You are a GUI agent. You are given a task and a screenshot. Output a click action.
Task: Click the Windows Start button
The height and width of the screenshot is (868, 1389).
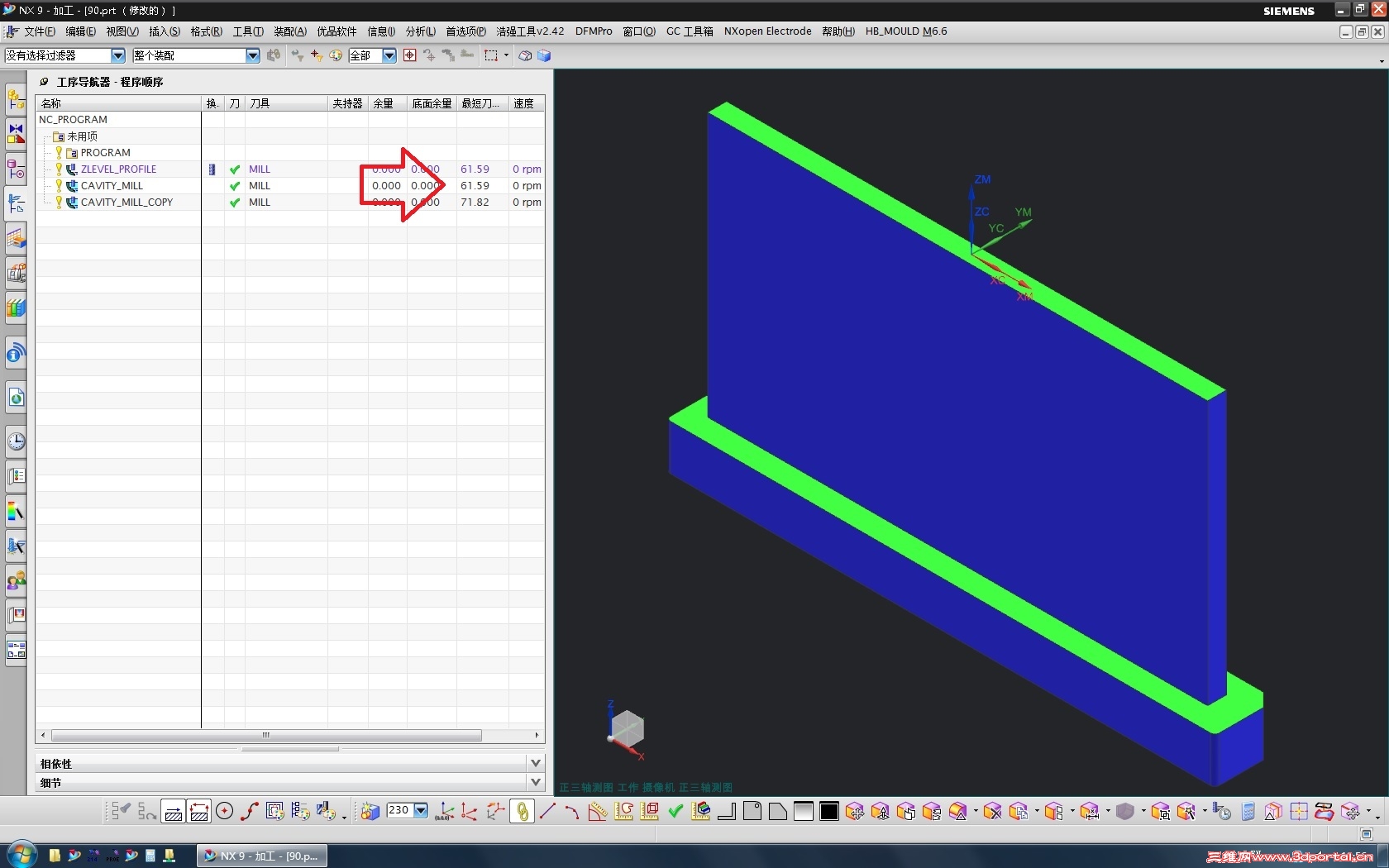pos(20,855)
